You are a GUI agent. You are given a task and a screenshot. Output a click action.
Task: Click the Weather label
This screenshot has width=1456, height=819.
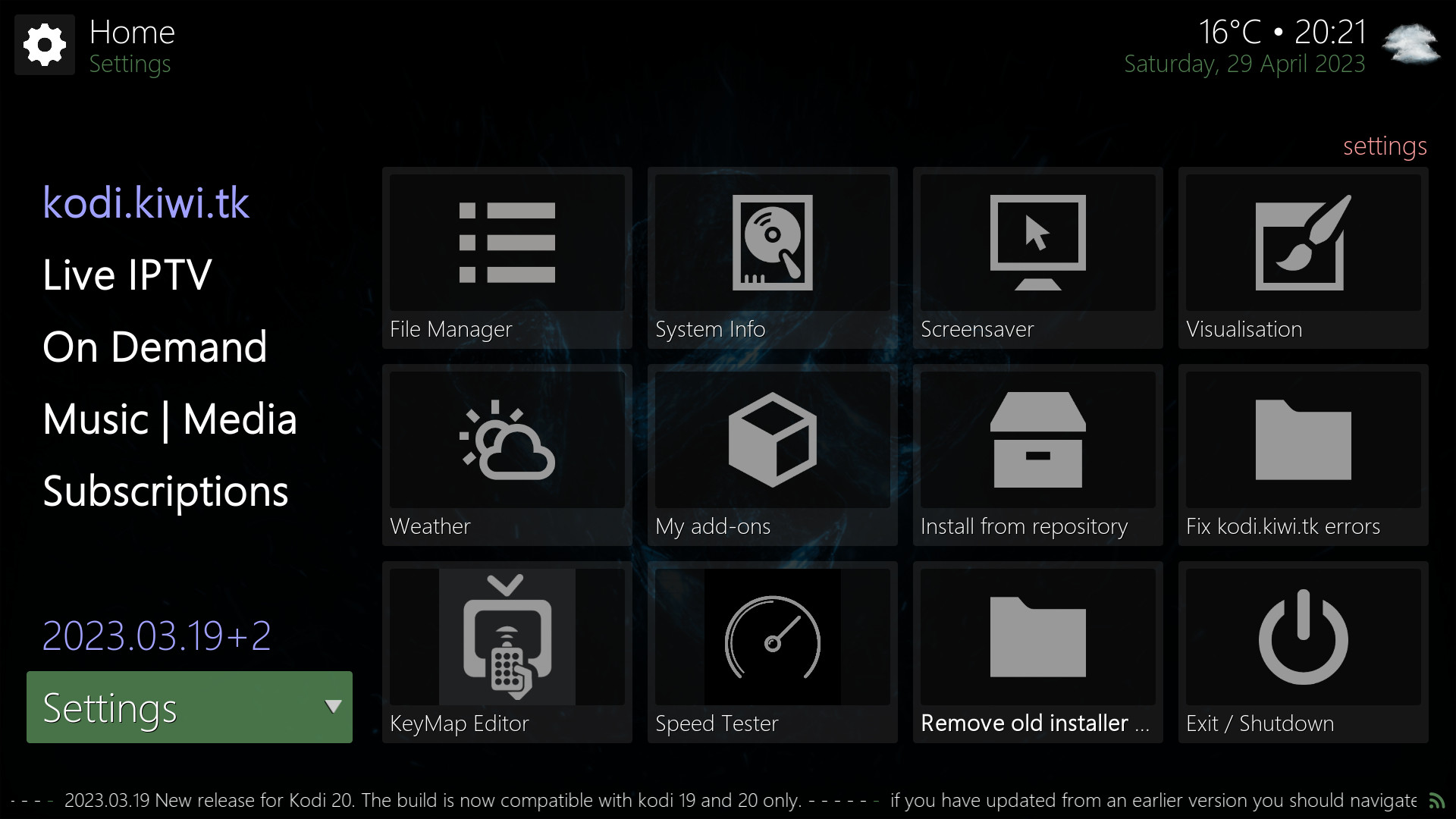point(430,526)
